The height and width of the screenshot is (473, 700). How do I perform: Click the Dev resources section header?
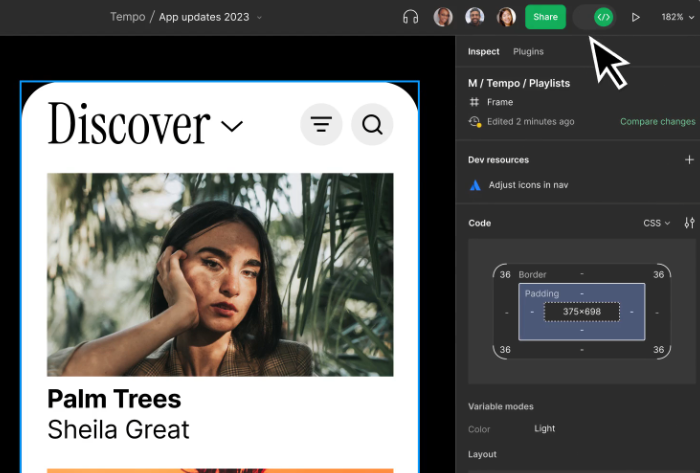(498, 160)
